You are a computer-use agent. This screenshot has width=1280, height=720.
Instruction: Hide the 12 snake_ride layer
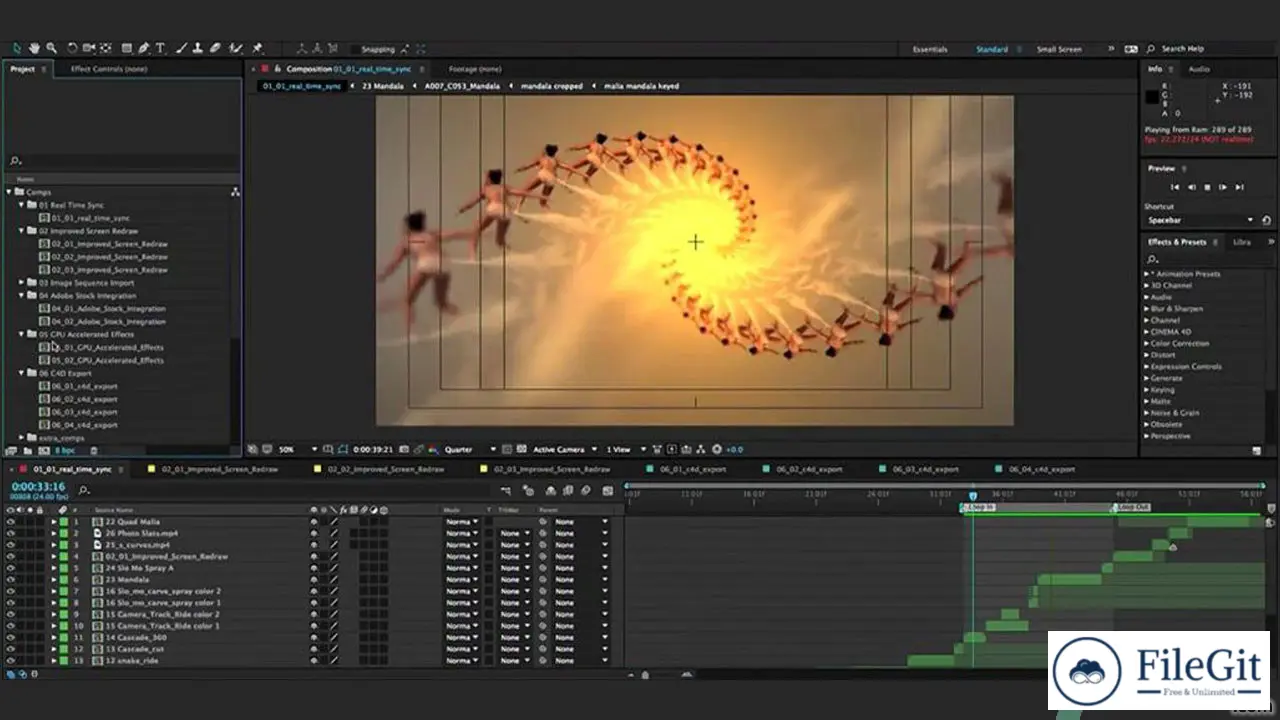click(10, 660)
